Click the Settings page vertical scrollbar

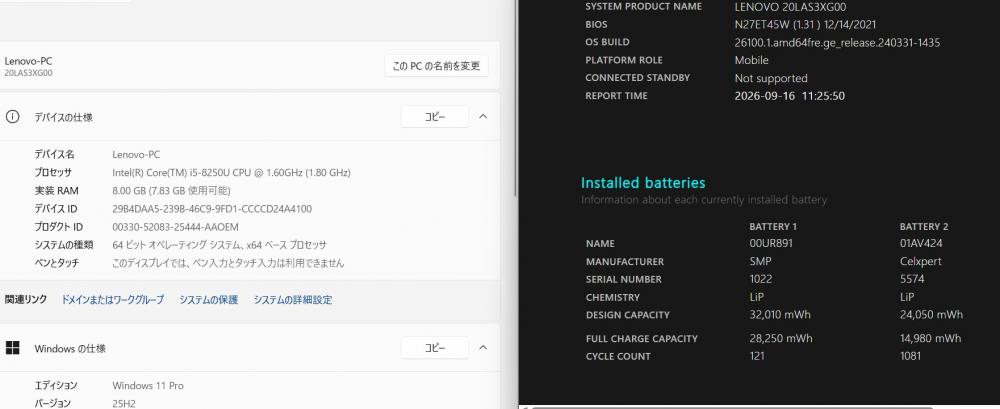[515, 96]
